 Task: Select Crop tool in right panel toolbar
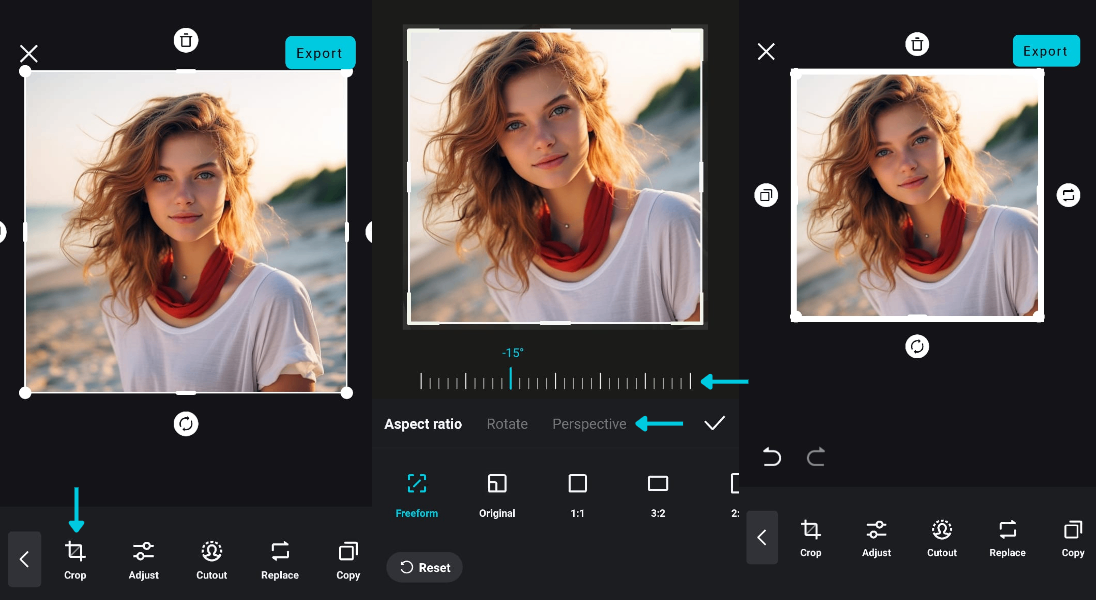[810, 538]
